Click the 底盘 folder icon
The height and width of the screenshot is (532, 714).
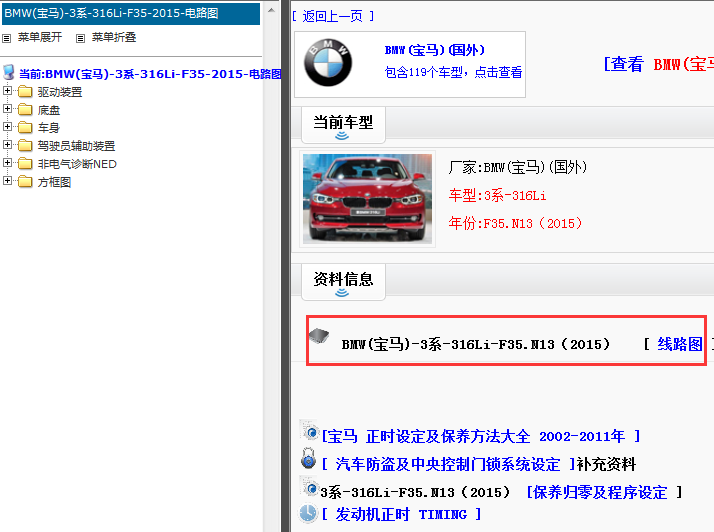tap(25, 110)
